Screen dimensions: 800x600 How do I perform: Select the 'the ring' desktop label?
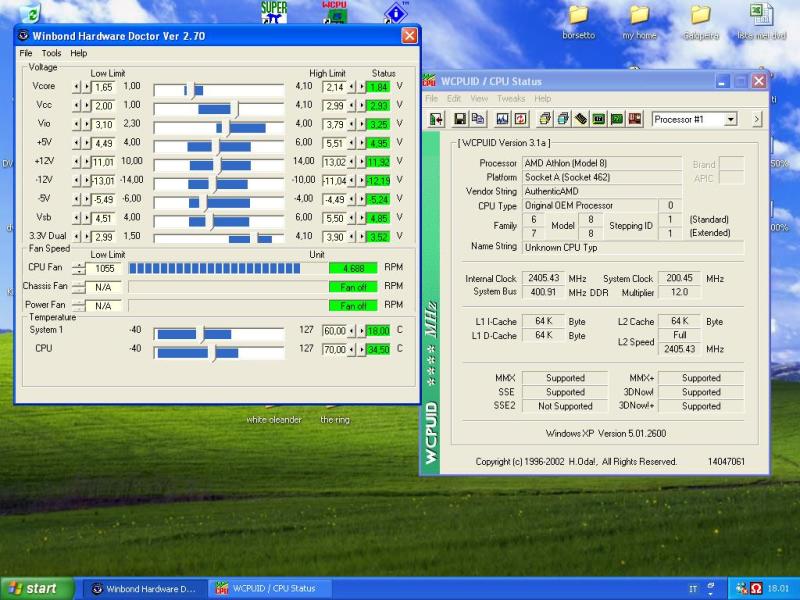pos(335,419)
